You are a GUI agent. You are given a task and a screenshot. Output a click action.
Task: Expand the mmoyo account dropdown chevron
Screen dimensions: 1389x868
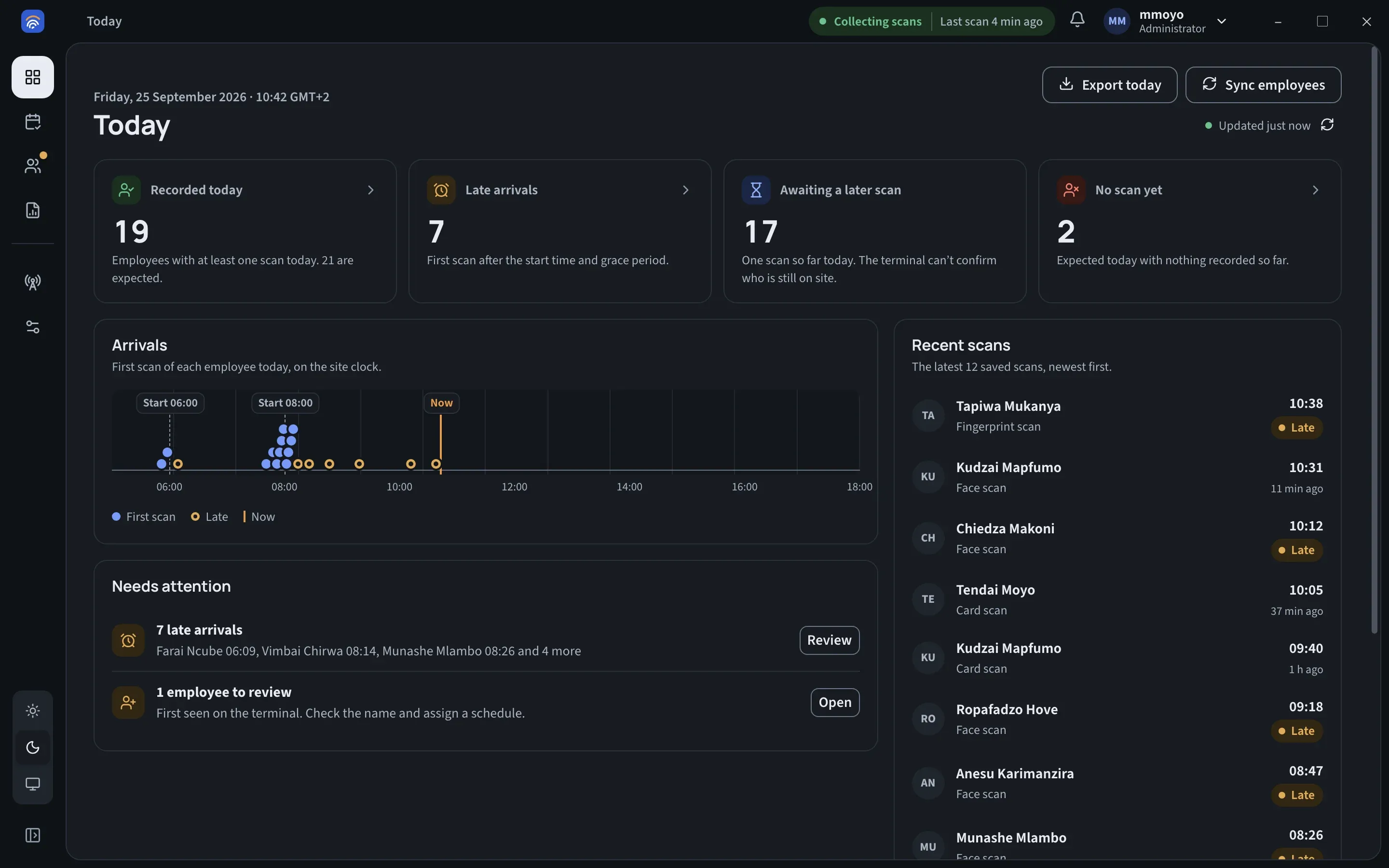click(1221, 21)
